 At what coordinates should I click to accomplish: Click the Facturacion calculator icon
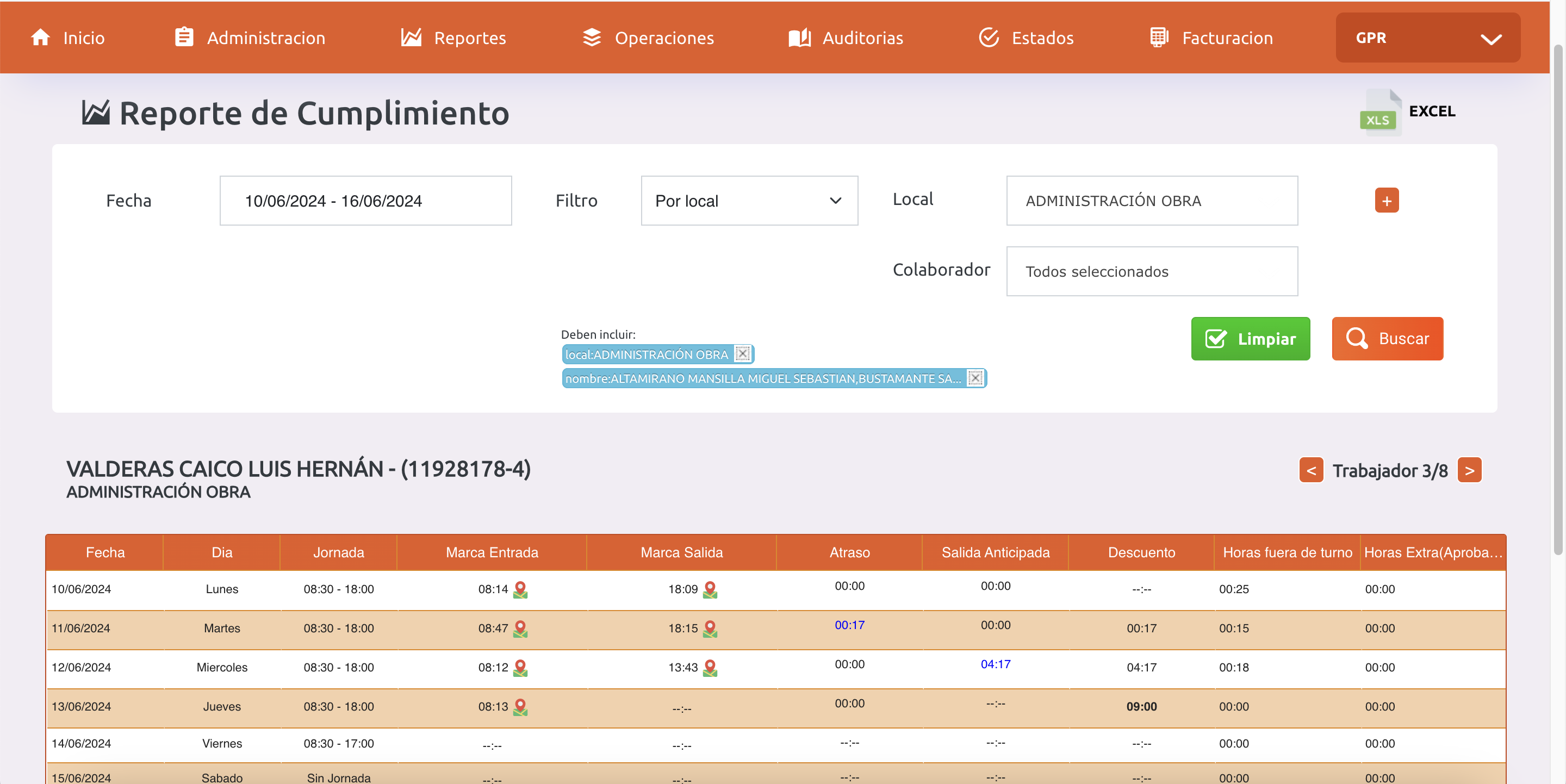[1159, 38]
